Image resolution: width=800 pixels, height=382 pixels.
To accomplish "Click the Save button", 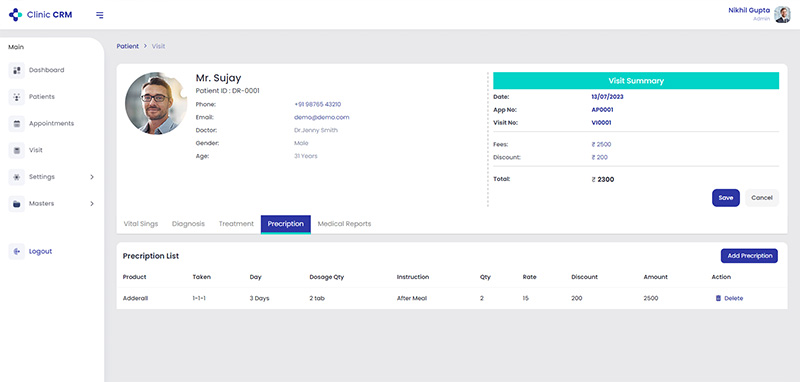I will click(726, 198).
